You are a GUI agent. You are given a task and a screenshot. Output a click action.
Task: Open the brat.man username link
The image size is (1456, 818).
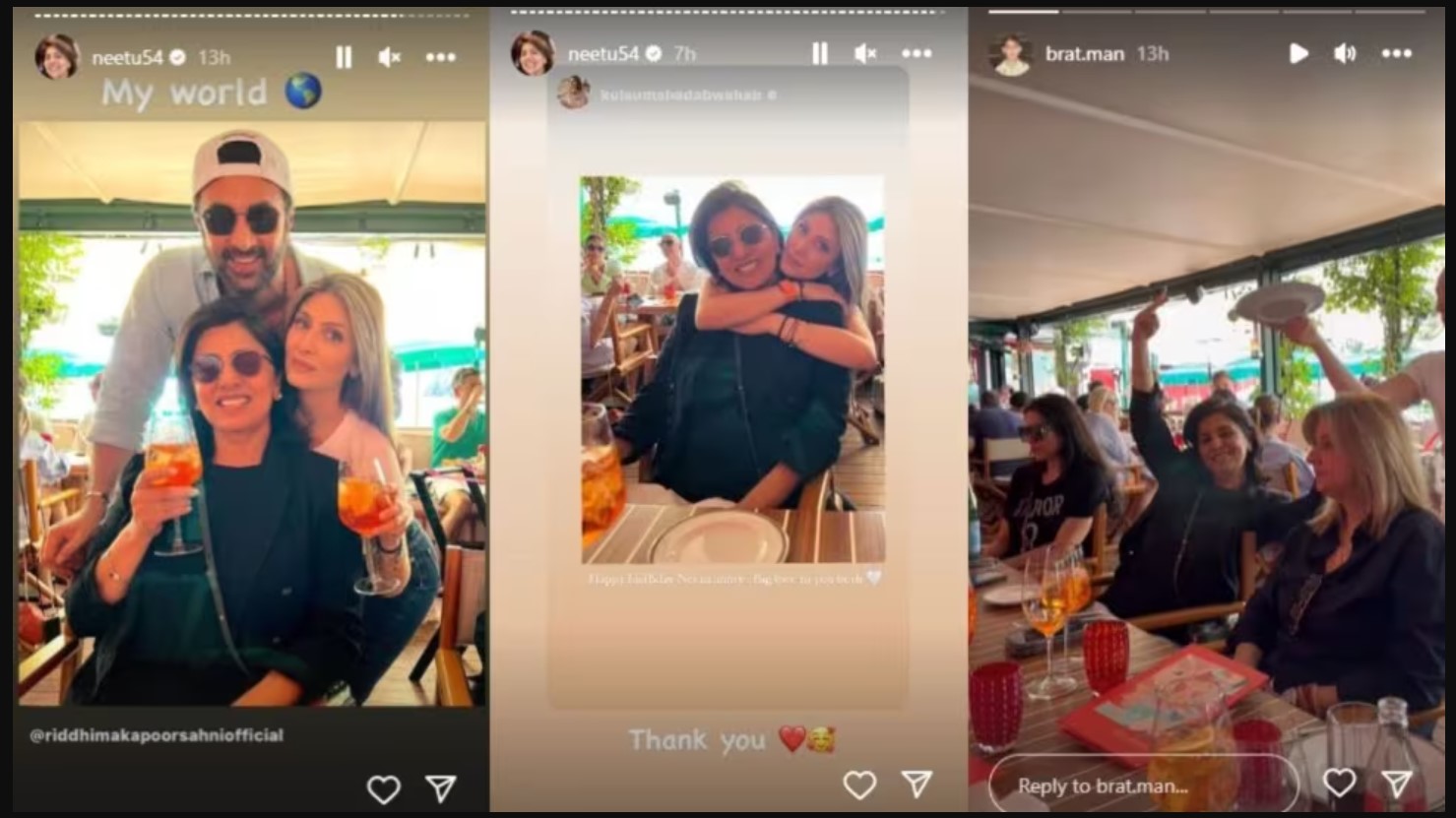(1084, 53)
